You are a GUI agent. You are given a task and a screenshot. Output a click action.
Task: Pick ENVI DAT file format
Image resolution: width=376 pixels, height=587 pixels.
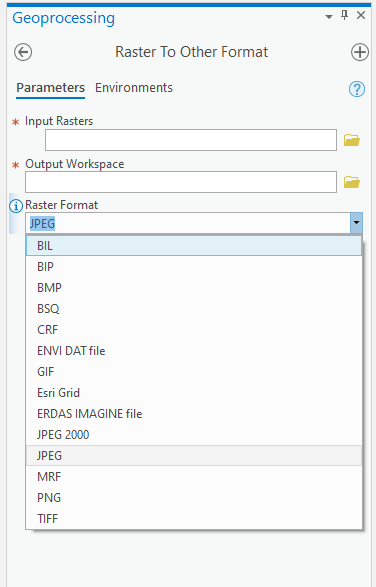point(194,350)
